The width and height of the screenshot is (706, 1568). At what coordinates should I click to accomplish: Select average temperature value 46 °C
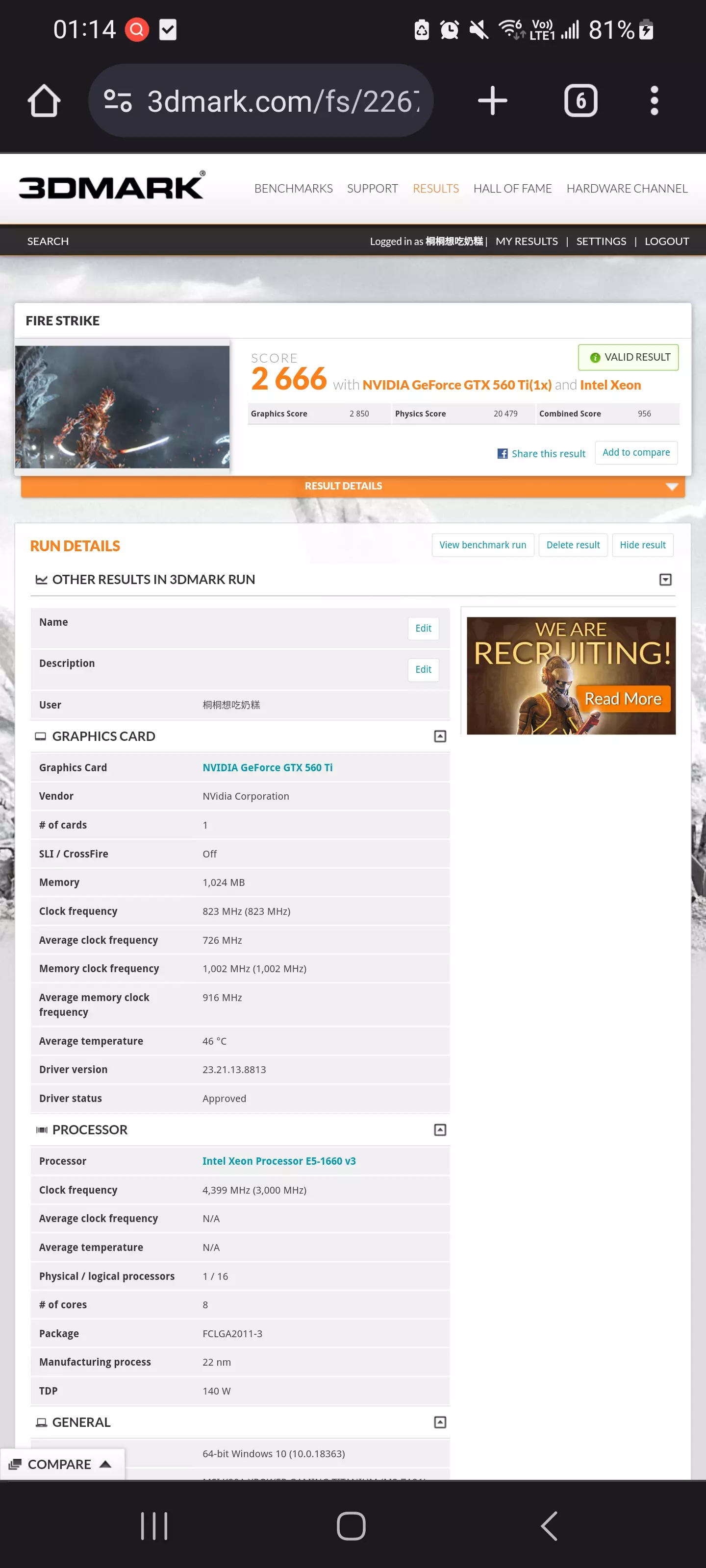(214, 1041)
